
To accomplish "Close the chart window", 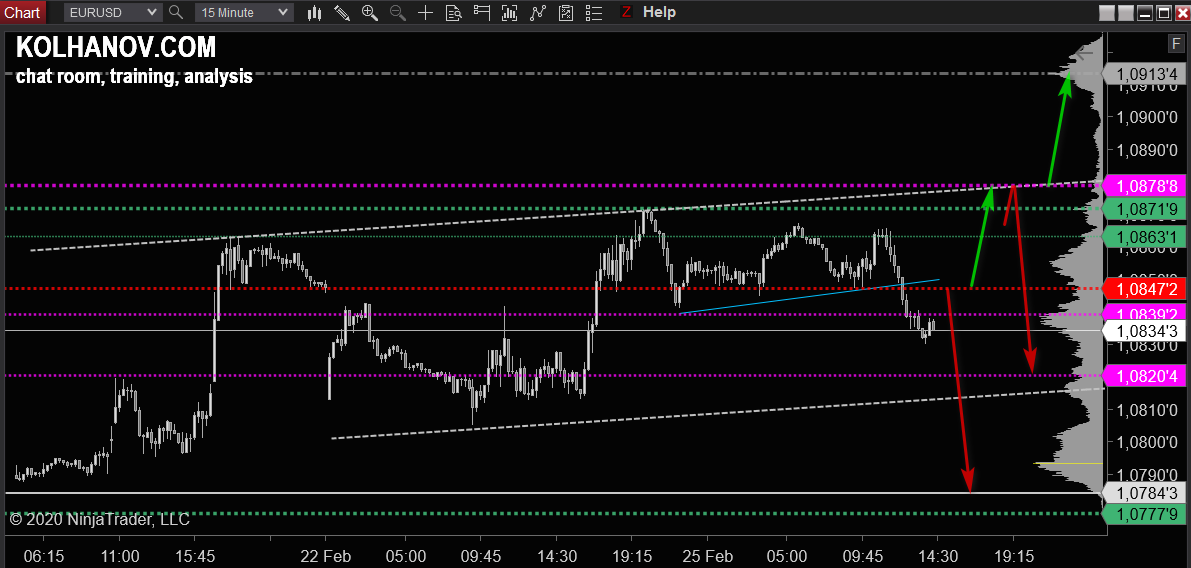I will [1181, 13].
